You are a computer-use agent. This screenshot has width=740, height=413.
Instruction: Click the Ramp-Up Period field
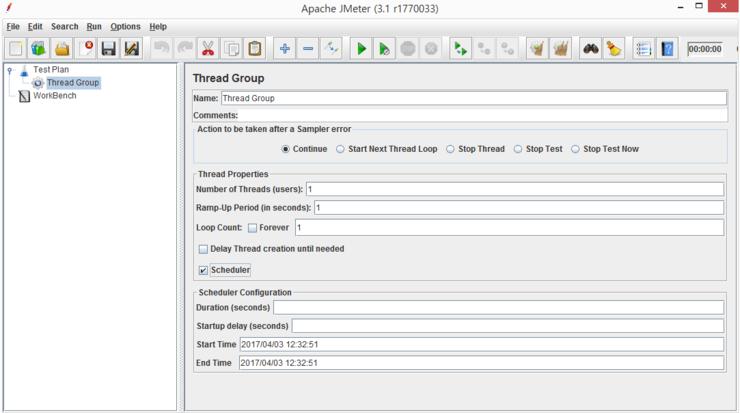coord(519,208)
